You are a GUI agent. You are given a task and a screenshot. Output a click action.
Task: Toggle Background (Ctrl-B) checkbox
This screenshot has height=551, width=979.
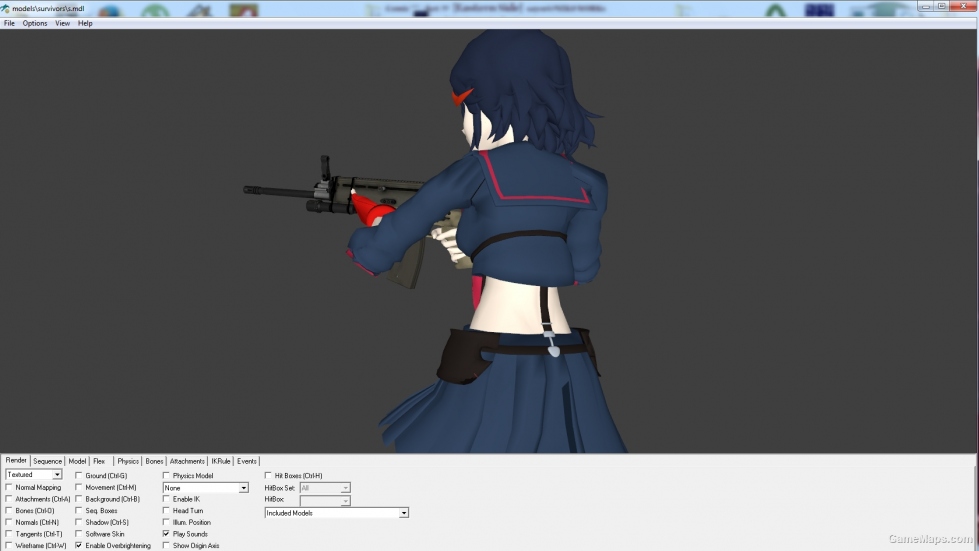tap(79, 499)
